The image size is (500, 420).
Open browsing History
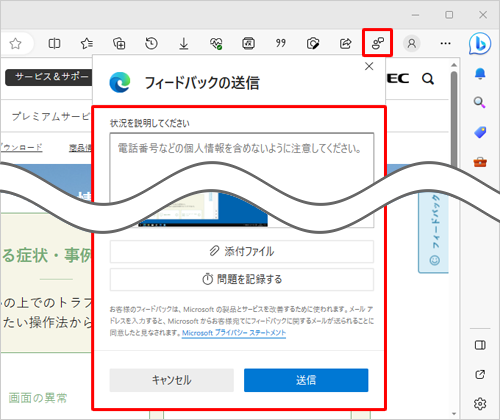151,44
